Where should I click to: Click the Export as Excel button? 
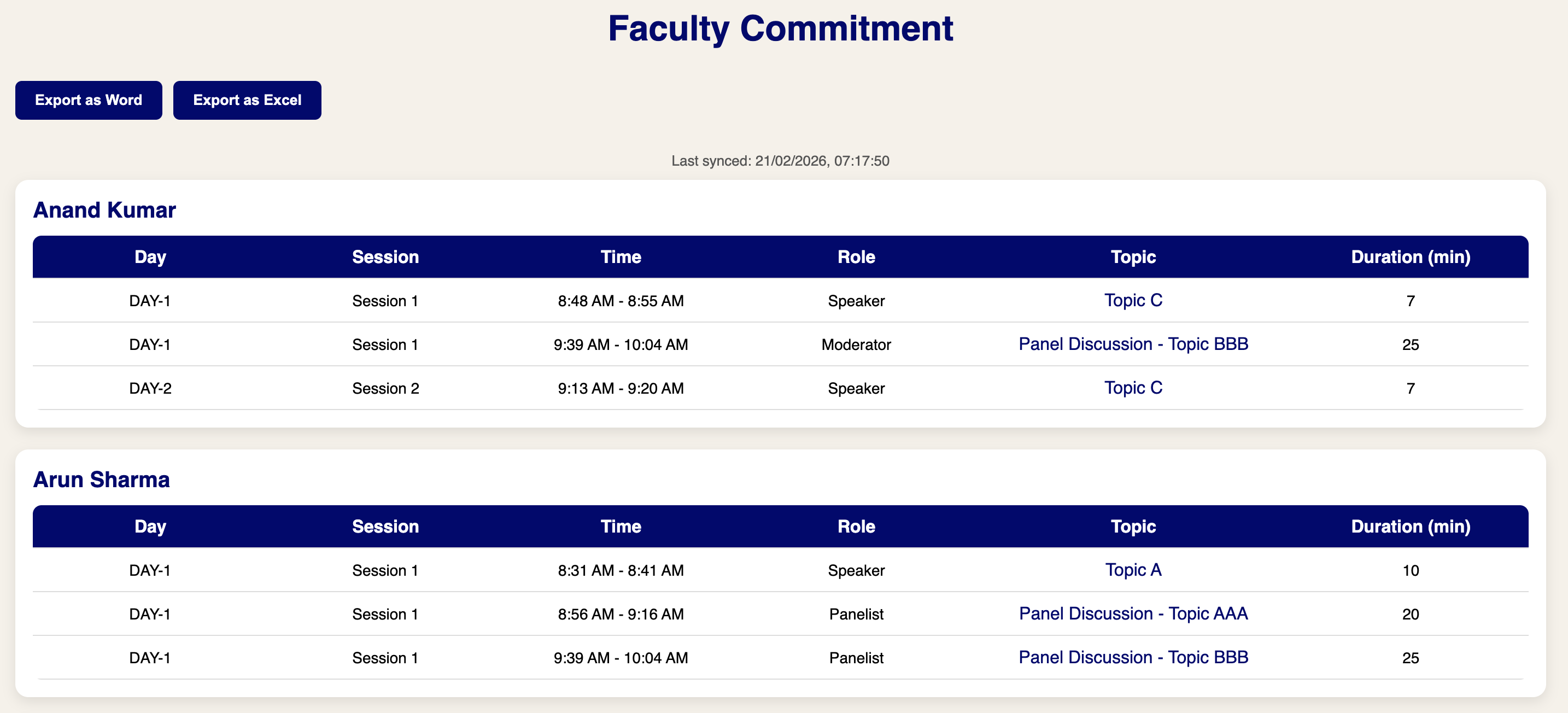pyautogui.click(x=247, y=100)
